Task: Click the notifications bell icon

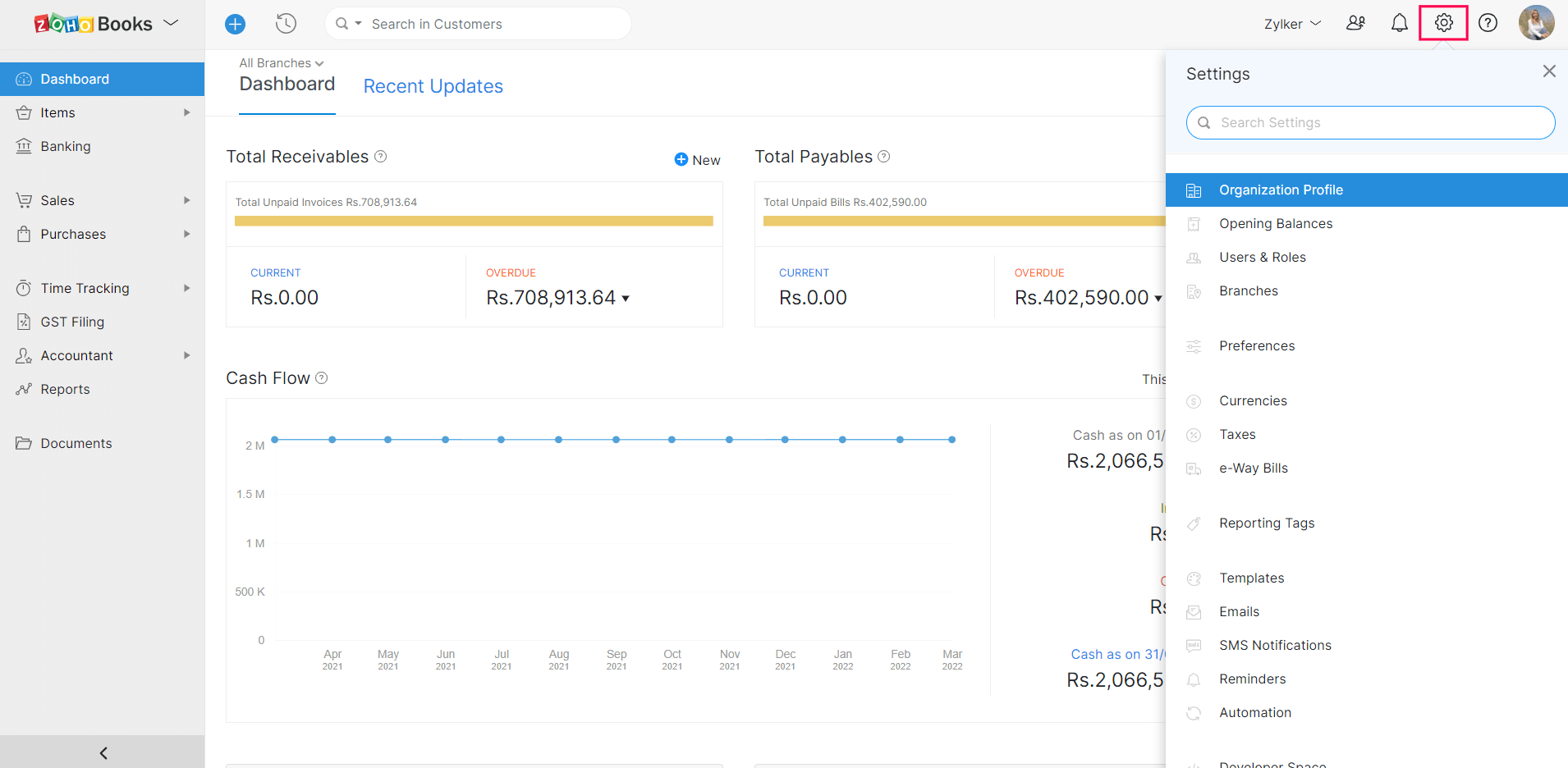Action: (1399, 24)
